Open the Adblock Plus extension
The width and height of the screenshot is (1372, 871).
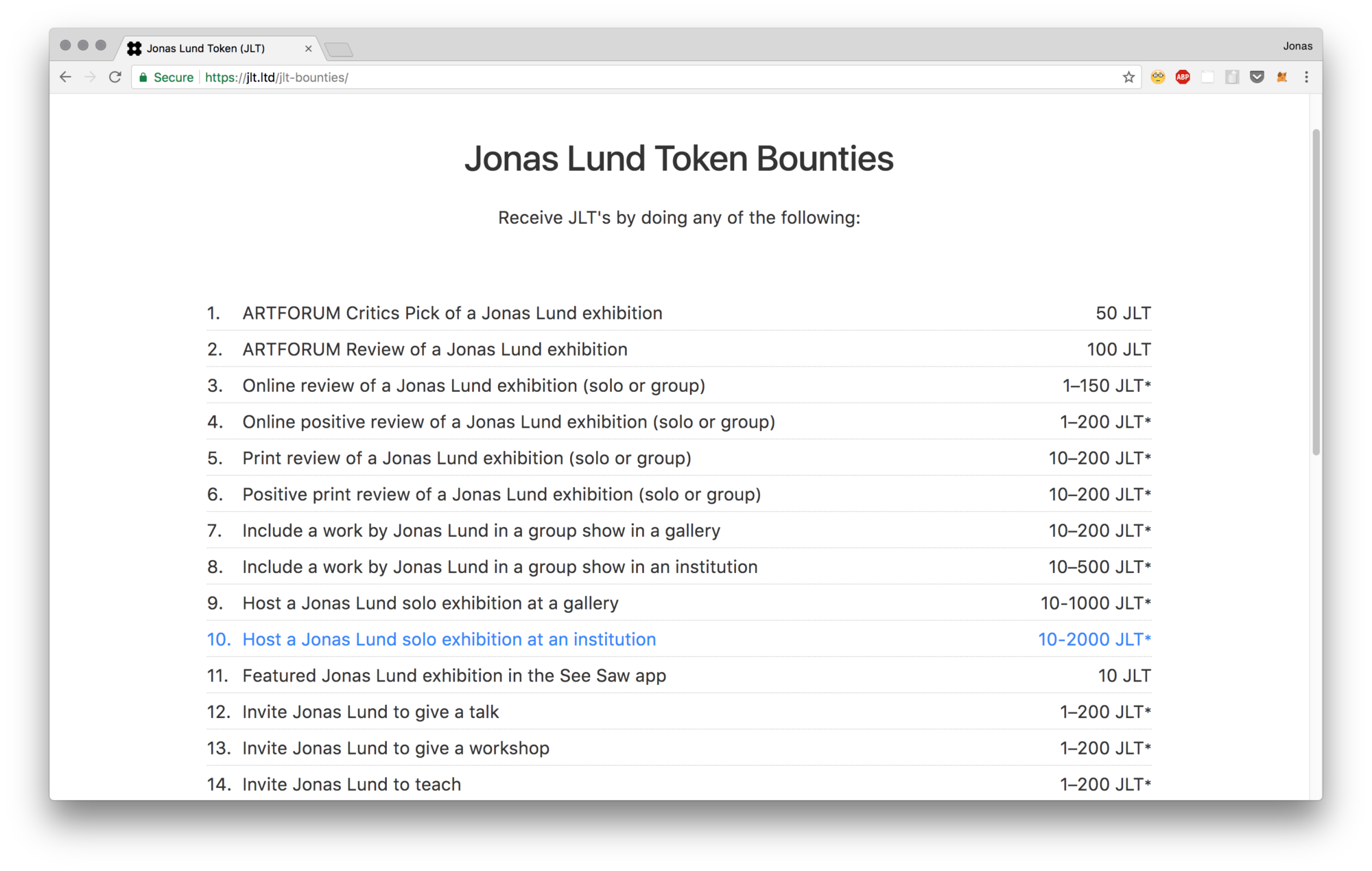1182,78
